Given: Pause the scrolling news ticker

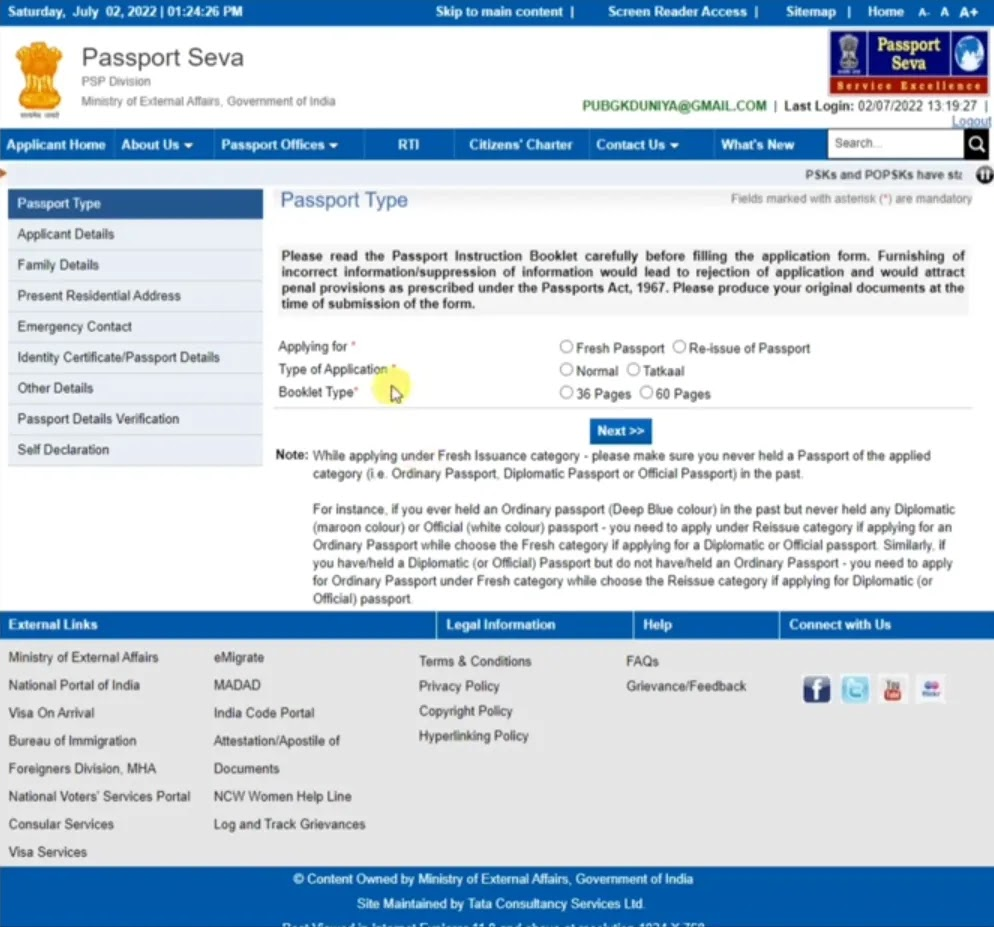Looking at the screenshot, I should point(984,174).
